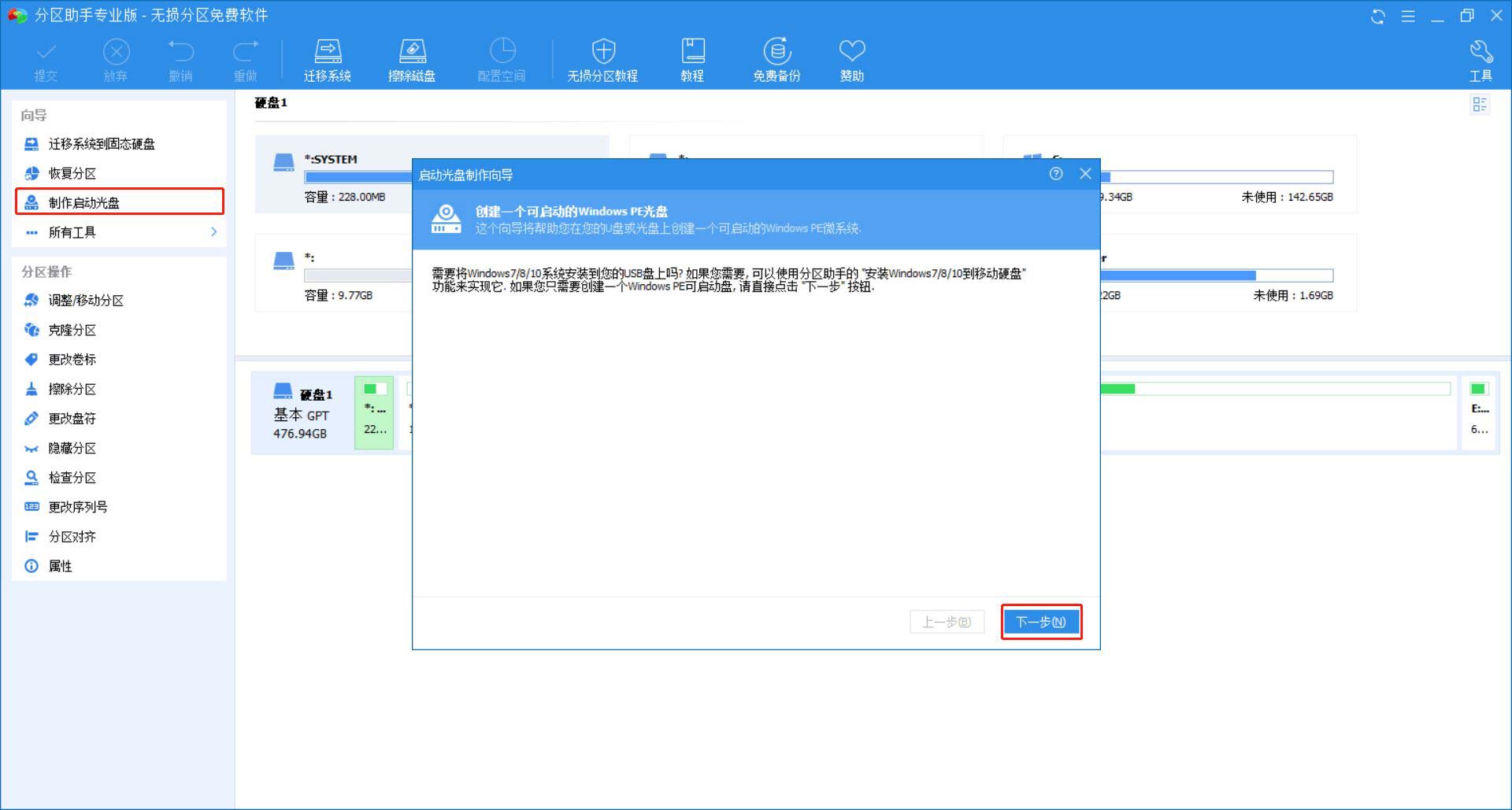This screenshot has width=1512, height=810.
Task: Select 克隆分区 in the sidebar
Action: [x=69, y=330]
